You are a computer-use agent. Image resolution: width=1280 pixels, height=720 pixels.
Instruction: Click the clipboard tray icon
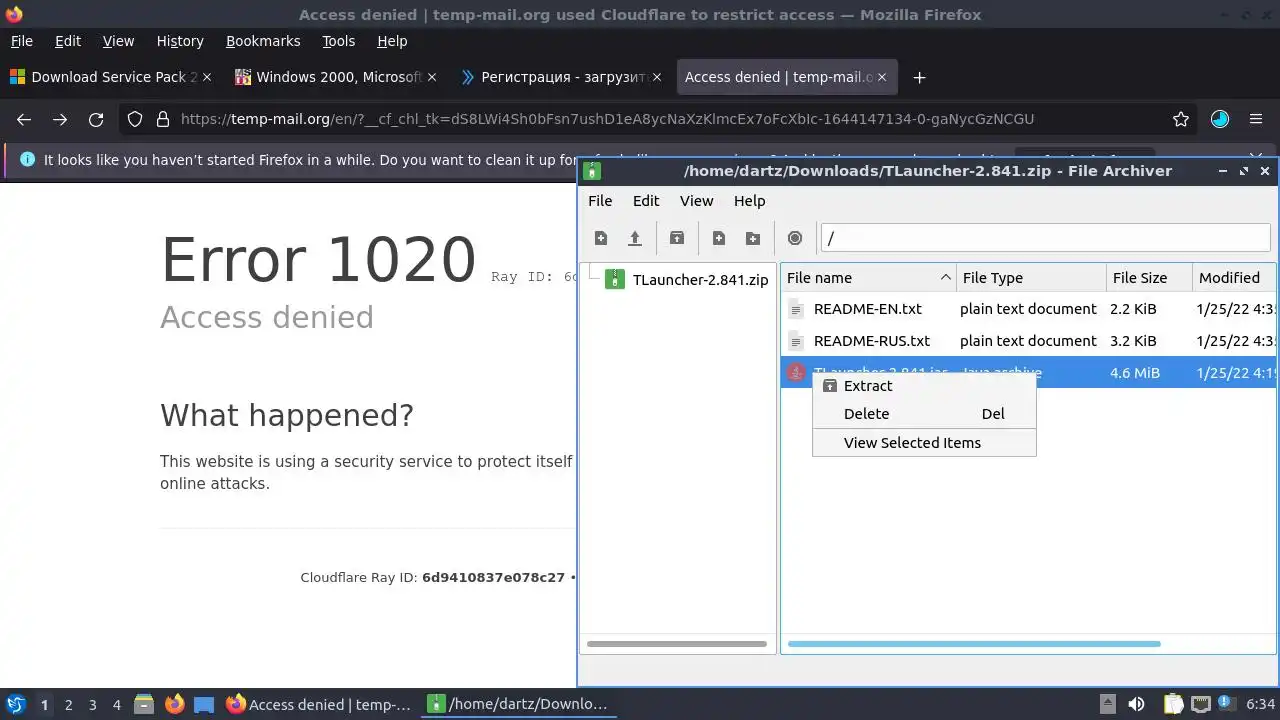point(1173,704)
